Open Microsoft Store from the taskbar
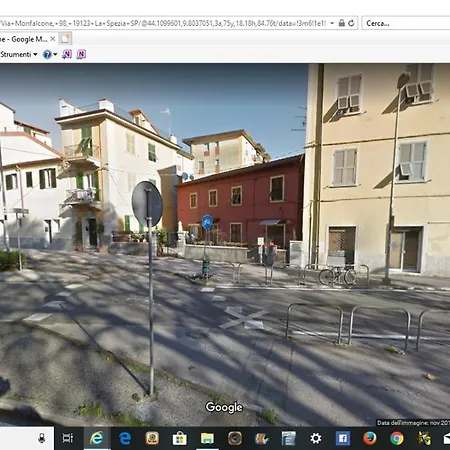 coord(179,438)
